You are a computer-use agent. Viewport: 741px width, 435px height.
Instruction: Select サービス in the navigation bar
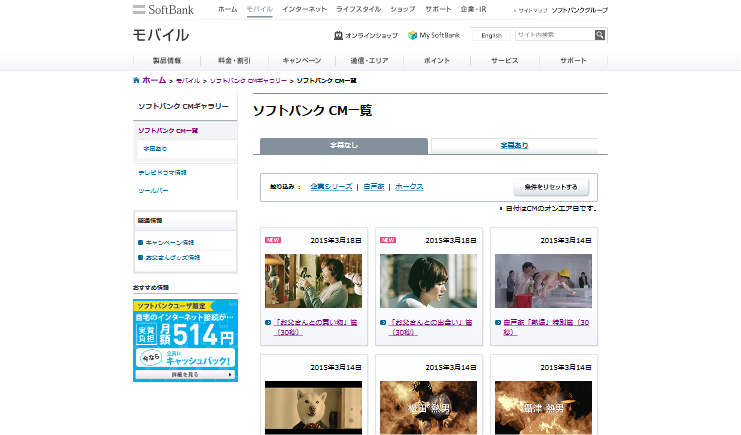click(505, 61)
